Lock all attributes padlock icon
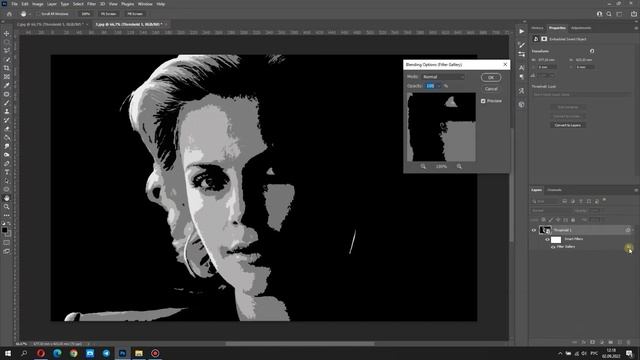The height and width of the screenshot is (360, 640). pos(573,220)
